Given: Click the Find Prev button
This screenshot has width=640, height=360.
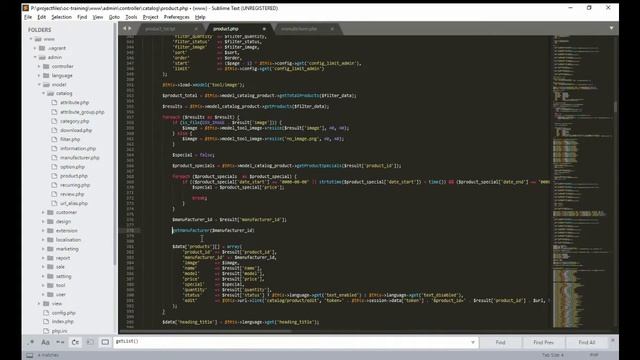Looking at the screenshot, I should pos(543,342).
